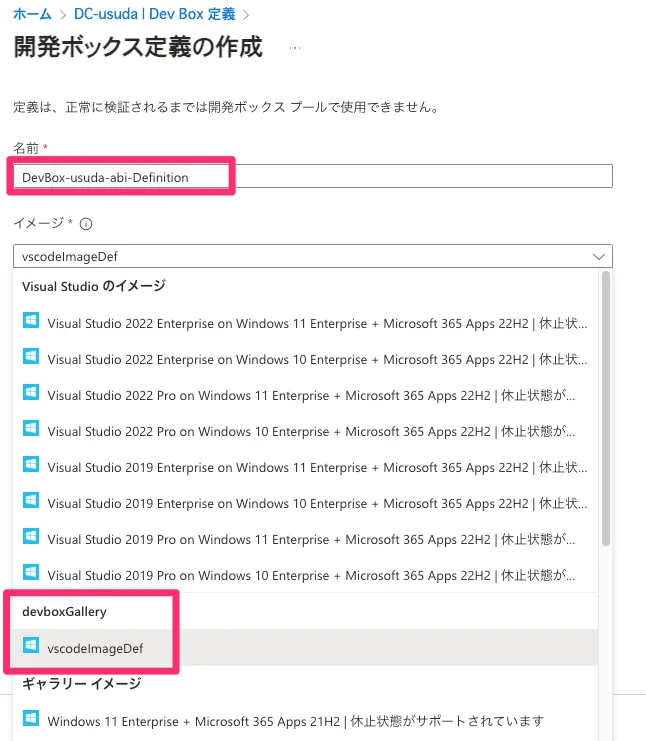Screen dimensions: 646x741
Task: Select Visual Studio 2022 Enterprise on Windows 10 image
Action: click(x=305, y=359)
